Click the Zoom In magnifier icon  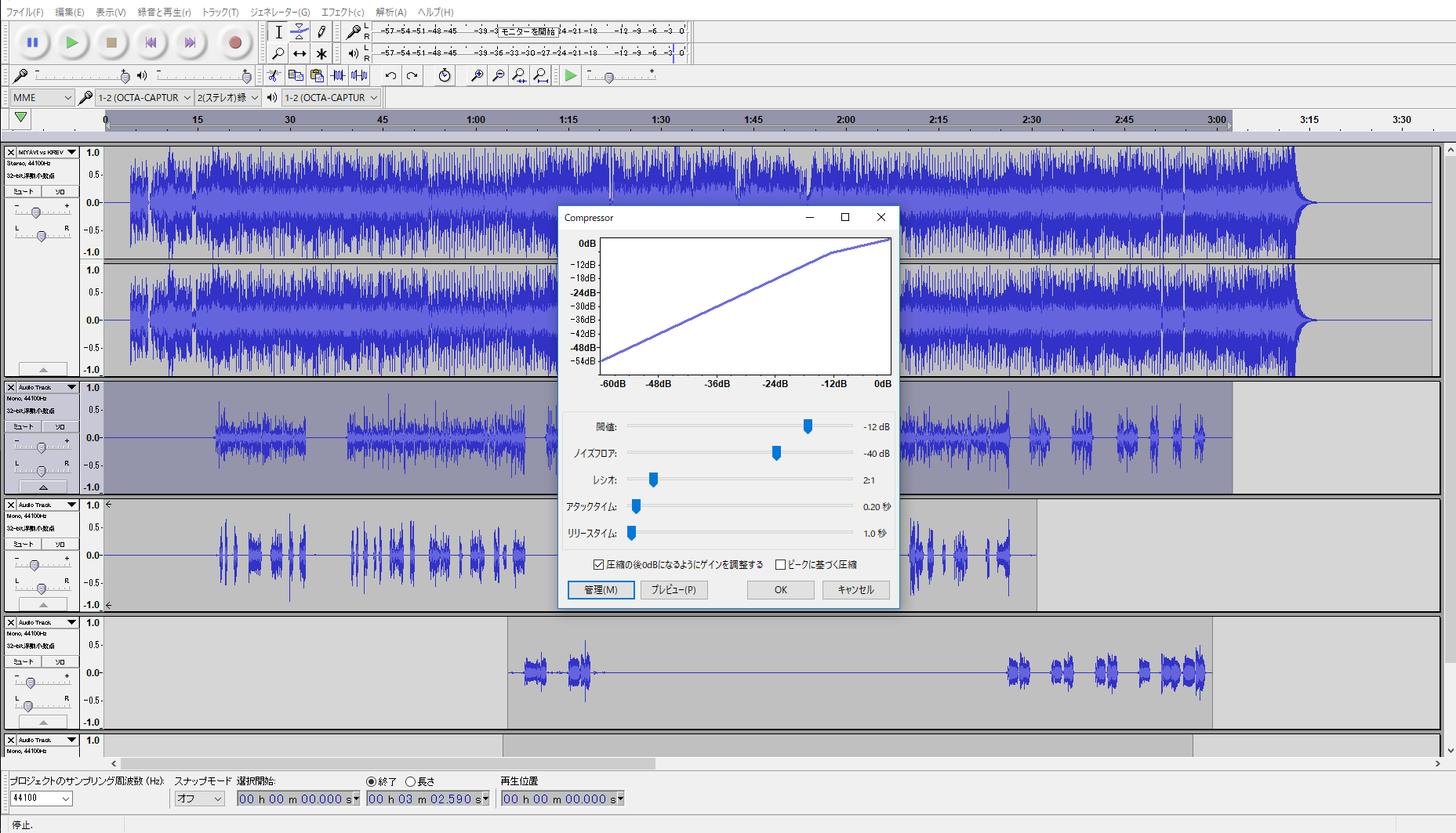pos(476,76)
